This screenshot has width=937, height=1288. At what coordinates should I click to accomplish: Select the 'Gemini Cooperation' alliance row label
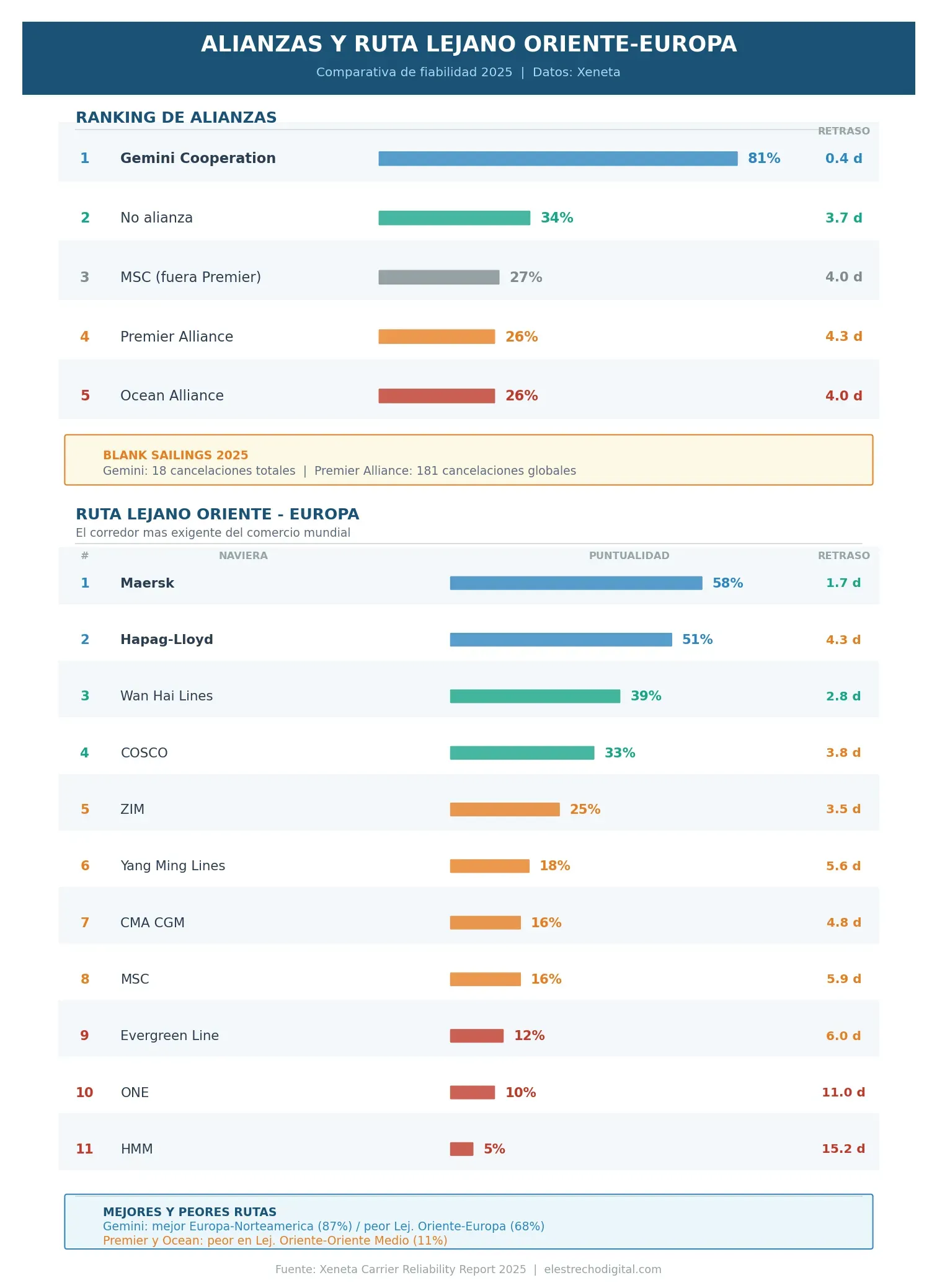[x=198, y=158]
